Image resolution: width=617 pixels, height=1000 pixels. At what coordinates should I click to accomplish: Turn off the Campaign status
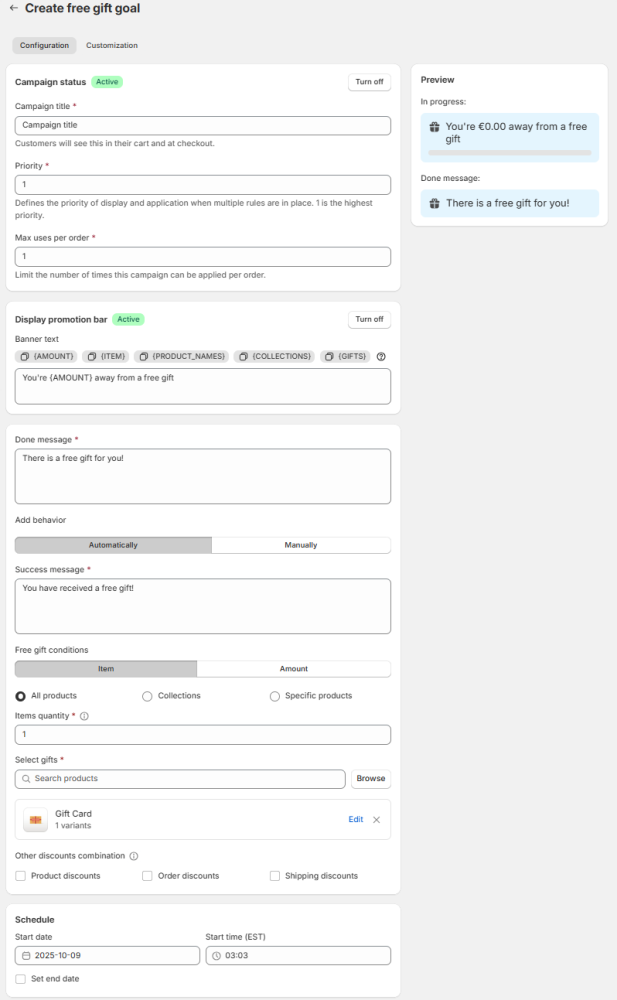(x=369, y=82)
